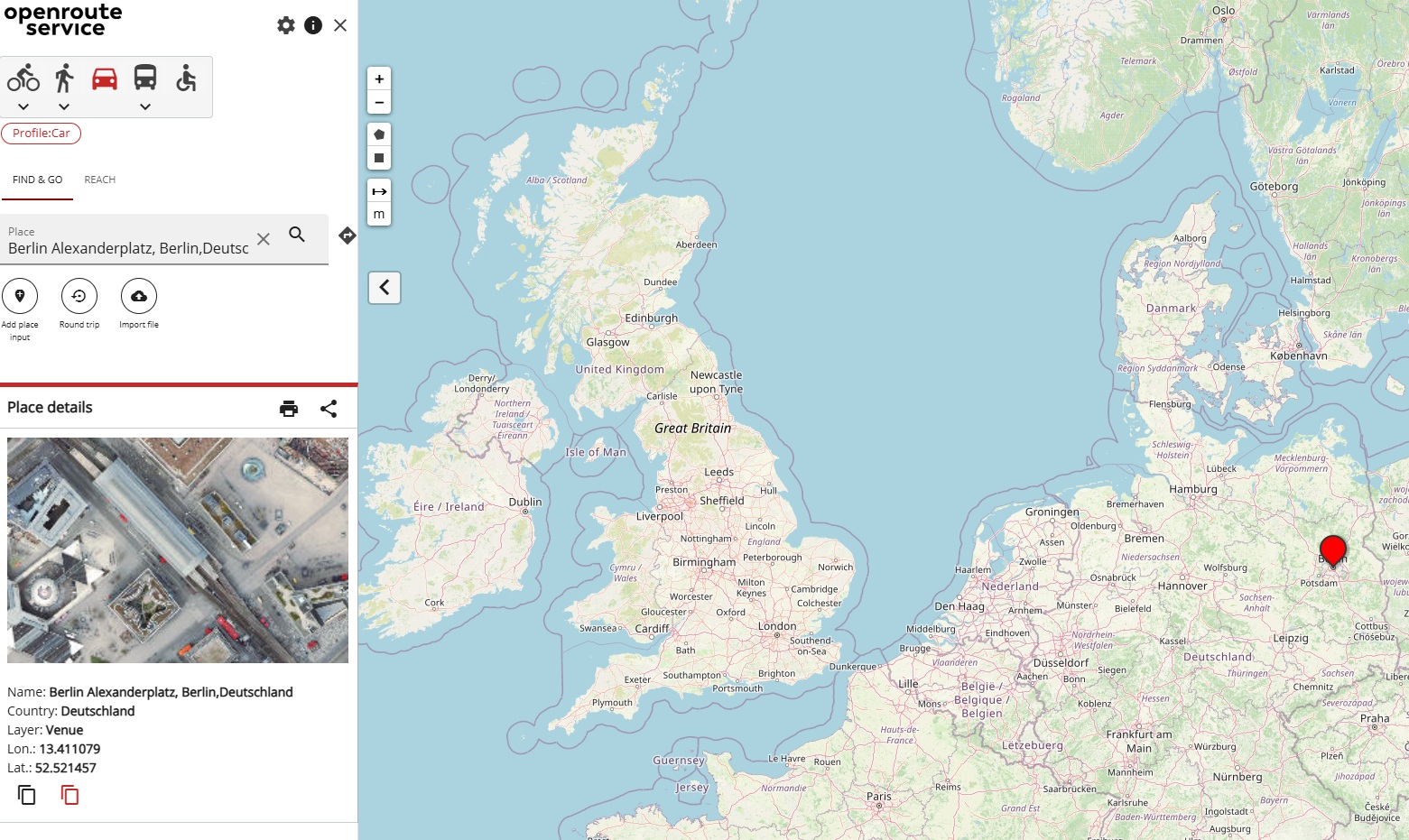Toggle the bus heavy vehicle profile

145,78
